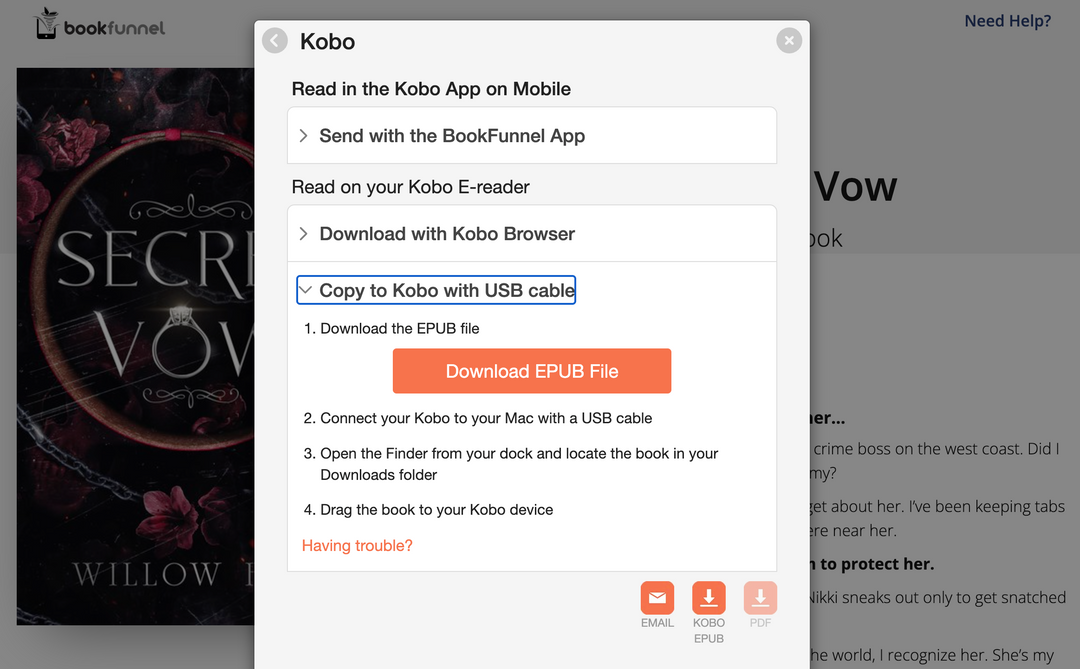The width and height of the screenshot is (1080, 669).
Task: Close the Kobo dialog with the X icon
Action: [x=789, y=41]
